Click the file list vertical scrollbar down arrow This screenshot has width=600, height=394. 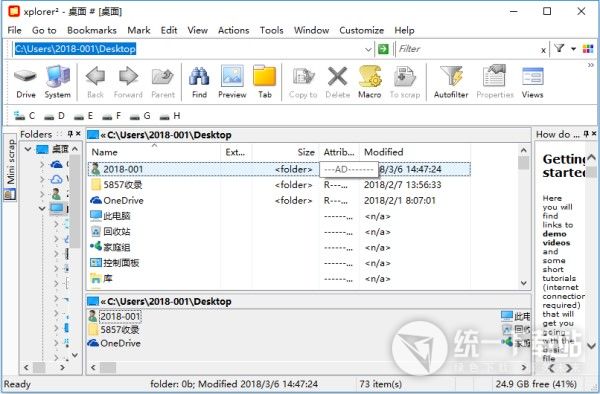523,283
